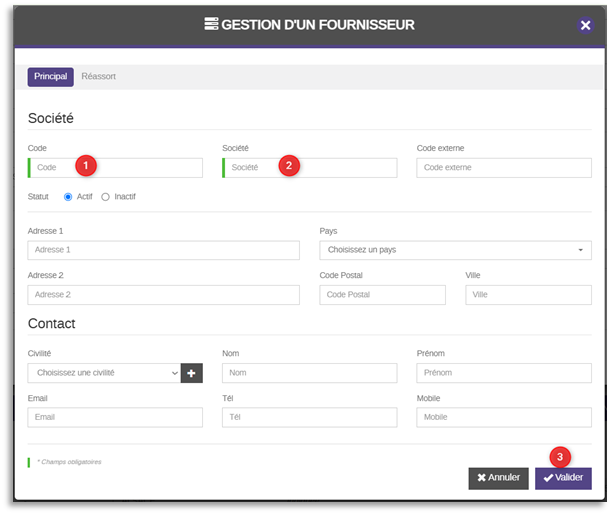This screenshot has width=611, height=515.
Task: Select the Actif status radio button
Action: 68,197
